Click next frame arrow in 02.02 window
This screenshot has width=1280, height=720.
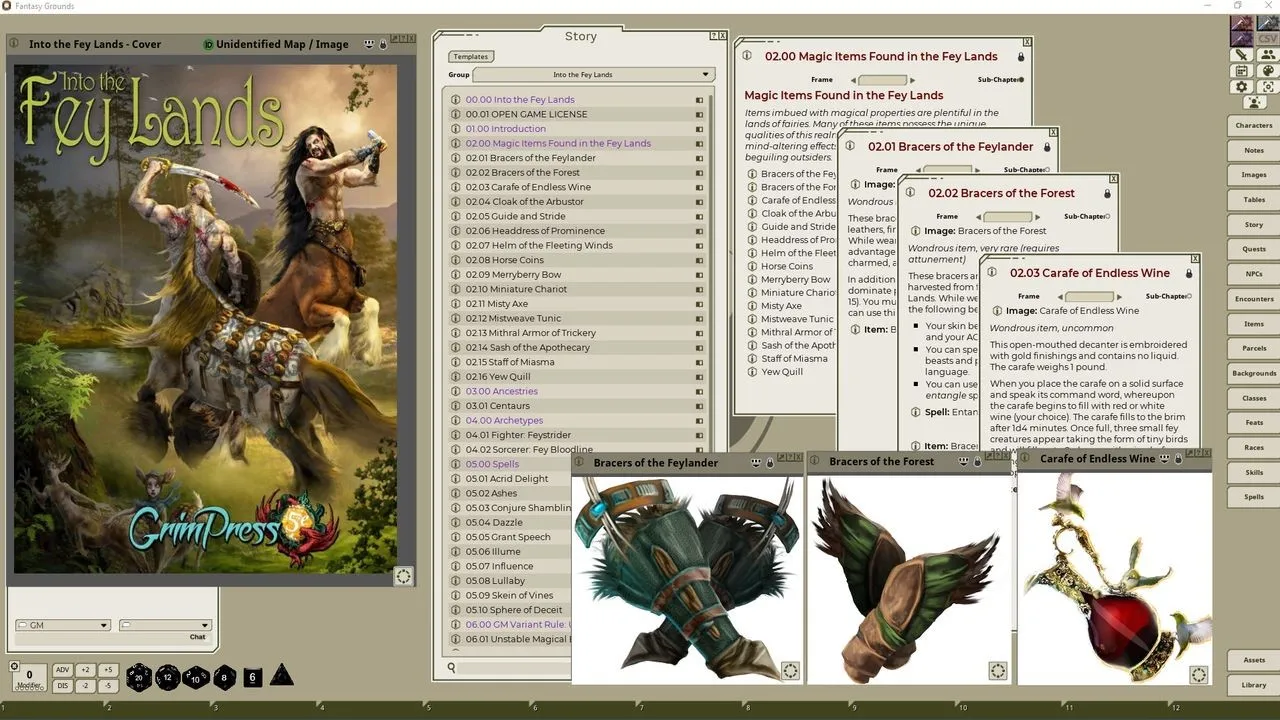point(1037,217)
